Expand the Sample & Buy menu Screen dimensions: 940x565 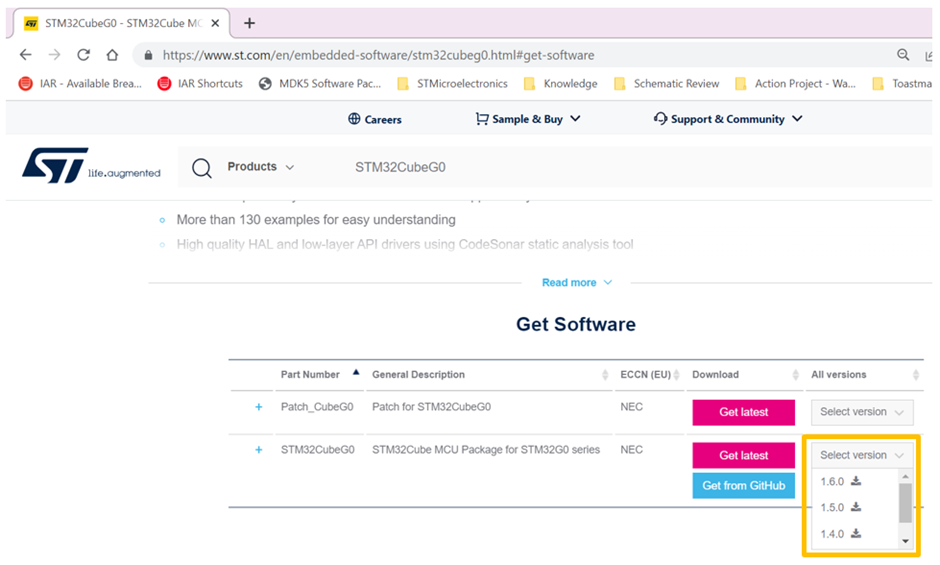[x=528, y=119]
